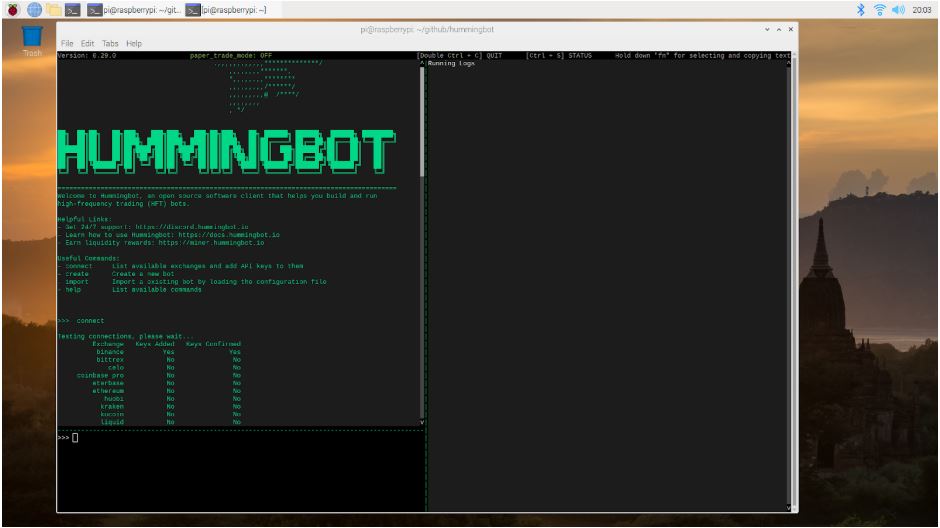Close the terminal window
The height and width of the screenshot is (528, 940).
tap(791, 29)
